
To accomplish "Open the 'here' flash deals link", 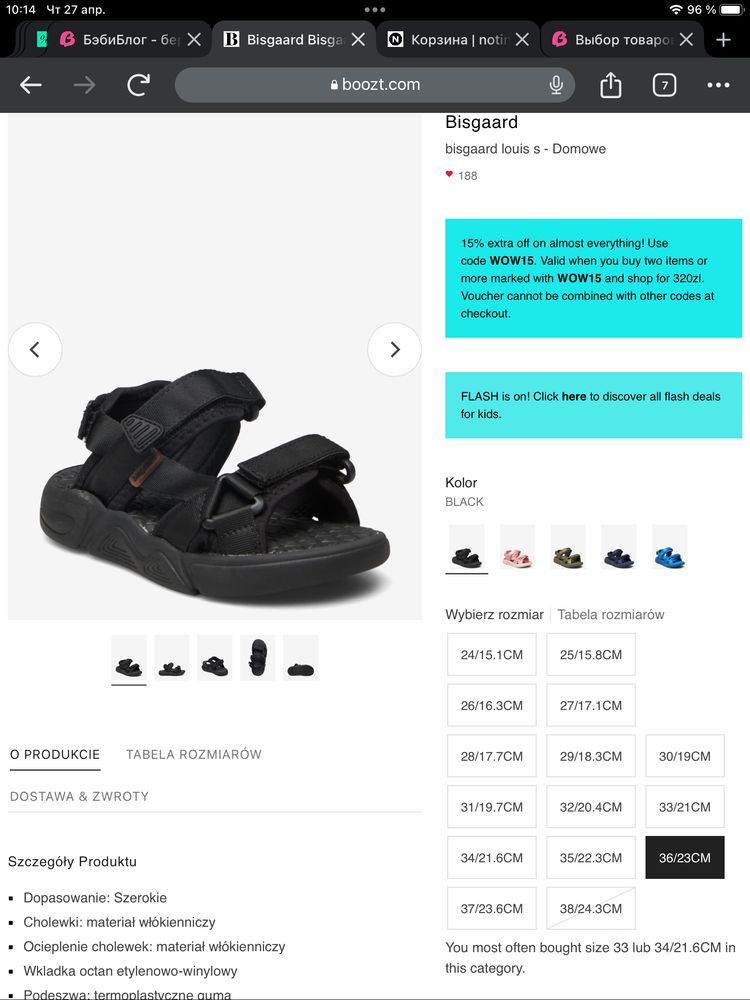I will pos(574,396).
